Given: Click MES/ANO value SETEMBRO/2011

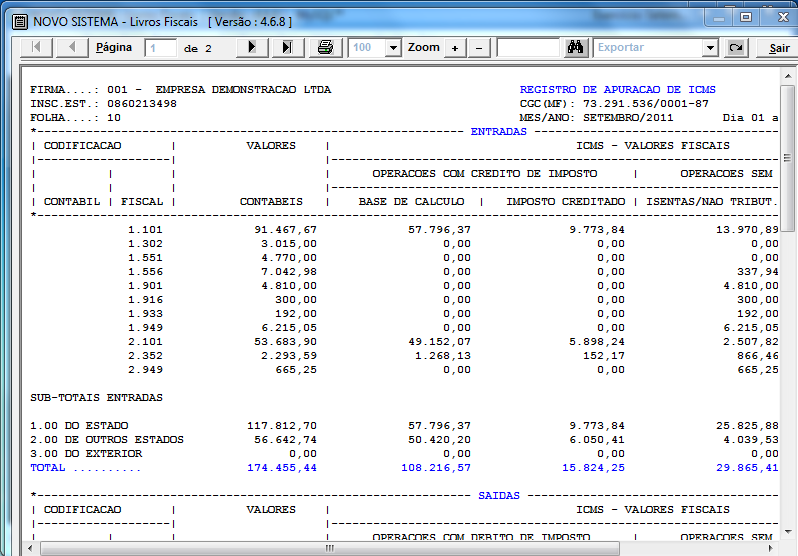Looking at the screenshot, I should [x=628, y=118].
